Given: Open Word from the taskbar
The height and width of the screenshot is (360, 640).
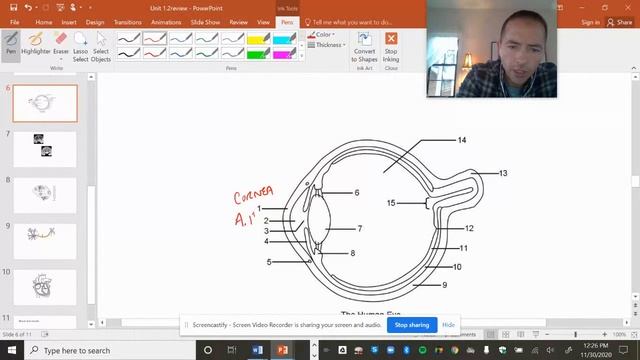Looking at the screenshot, I should 258,350.
